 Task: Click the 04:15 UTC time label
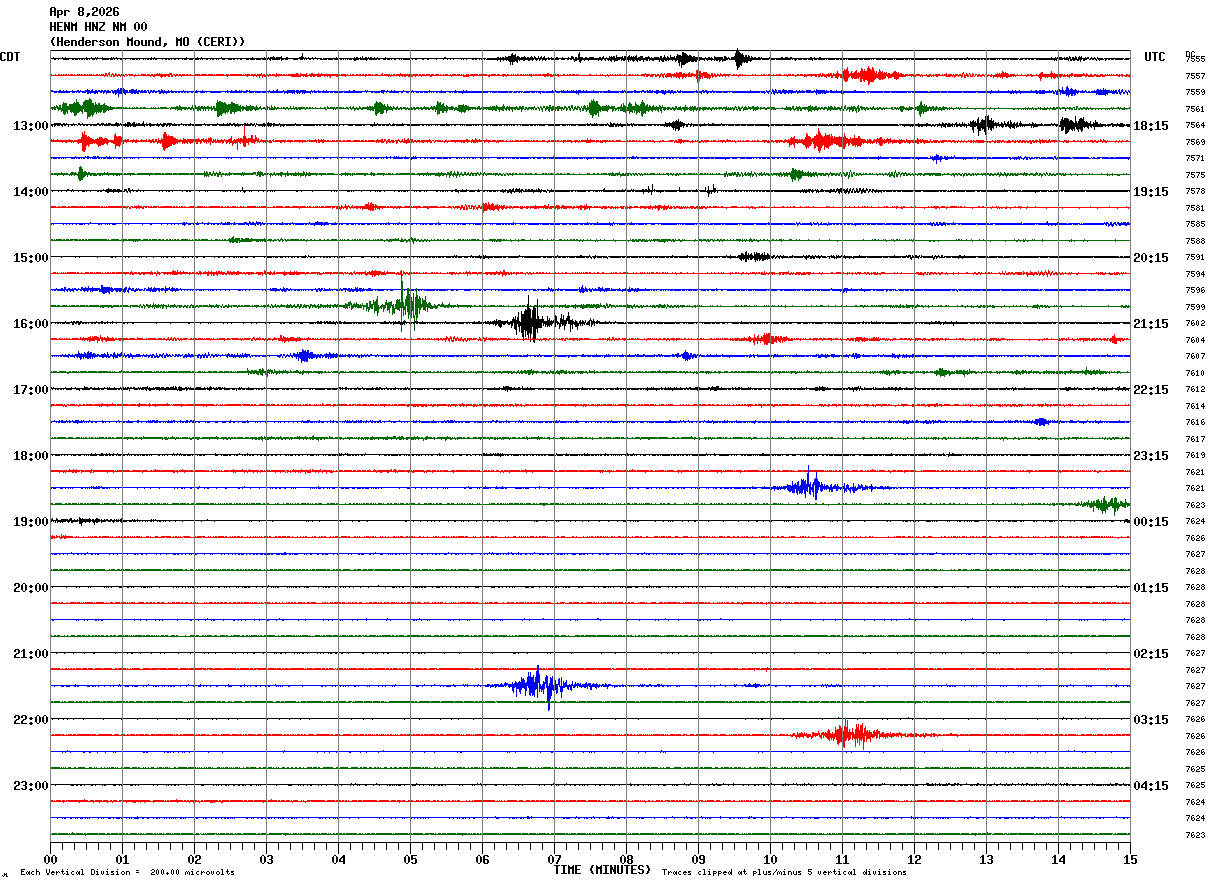(1151, 786)
